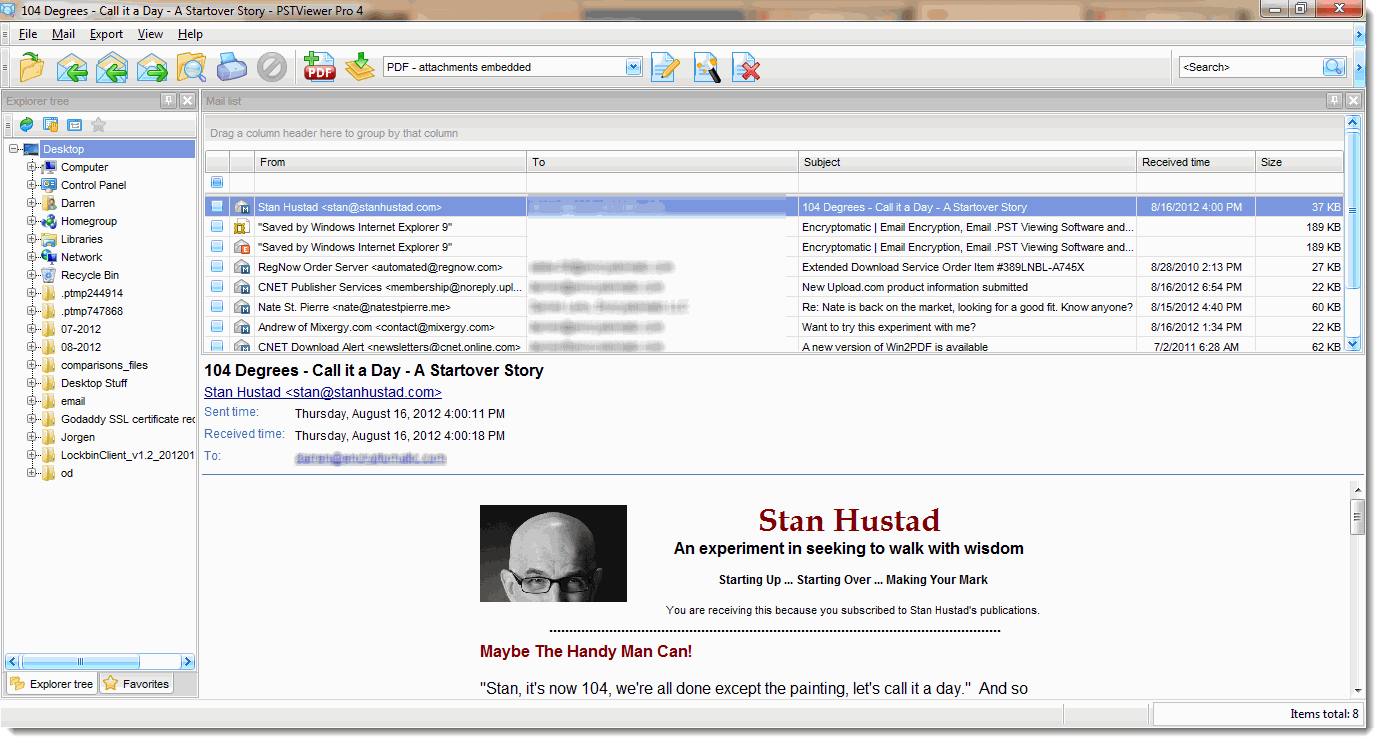Click the Export to PDF icon
This screenshot has height=743, width=1381.
[320, 67]
